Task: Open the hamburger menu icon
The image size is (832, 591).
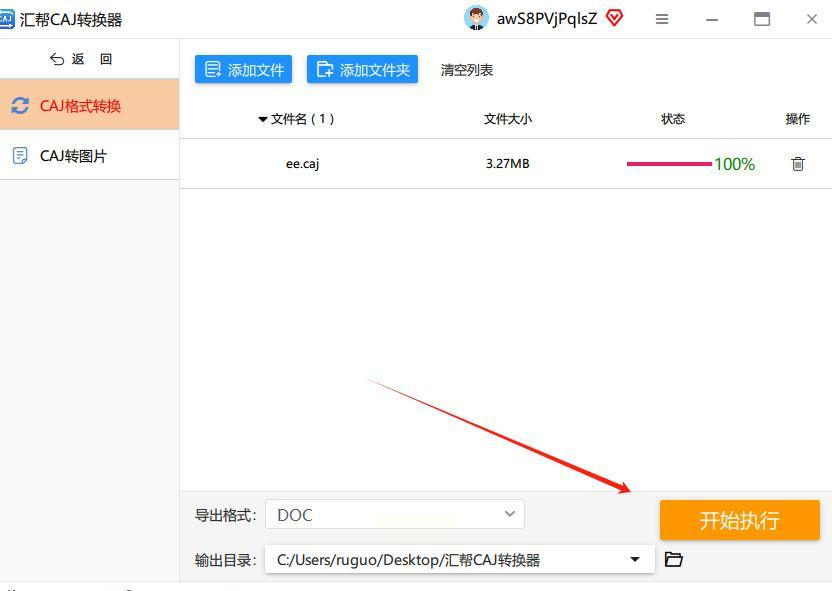Action: [x=662, y=20]
